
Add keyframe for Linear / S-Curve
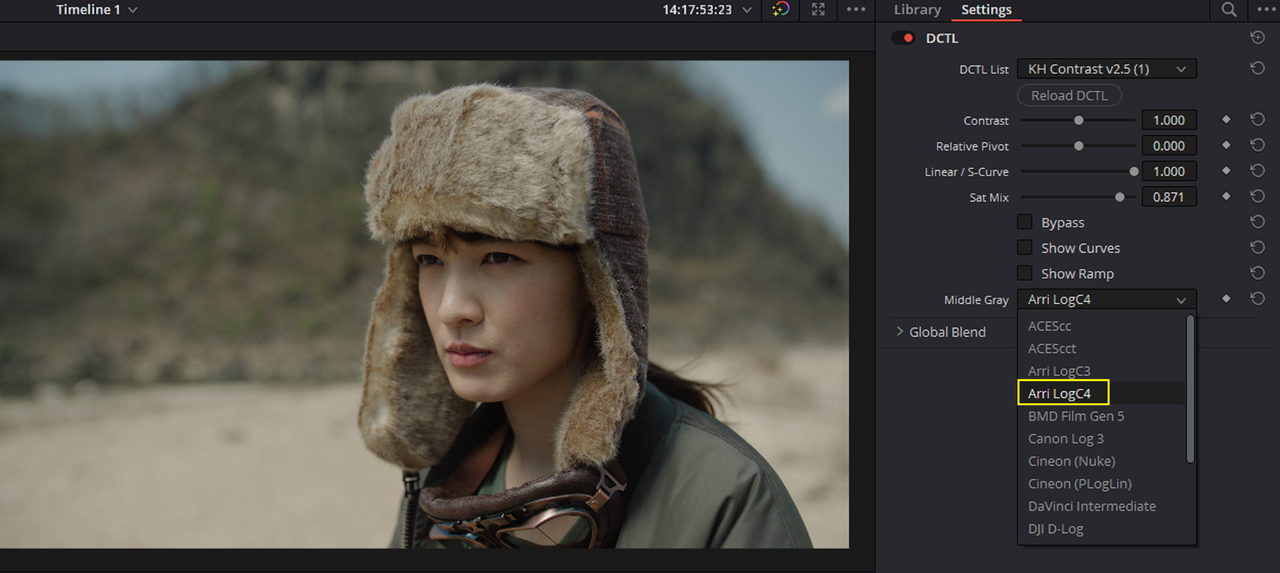(x=1226, y=171)
